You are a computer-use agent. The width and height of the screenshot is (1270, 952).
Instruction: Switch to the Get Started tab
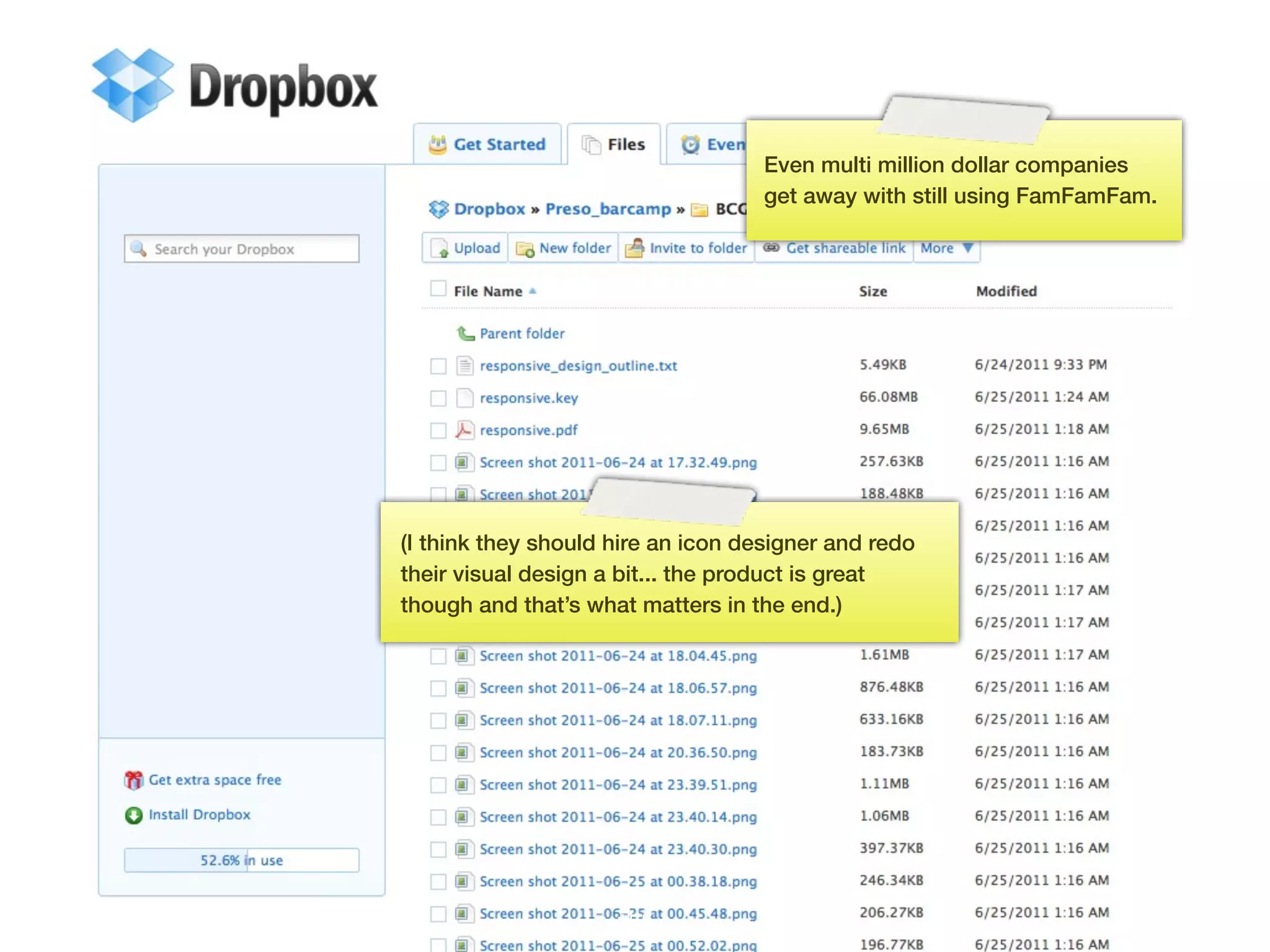click(x=487, y=144)
